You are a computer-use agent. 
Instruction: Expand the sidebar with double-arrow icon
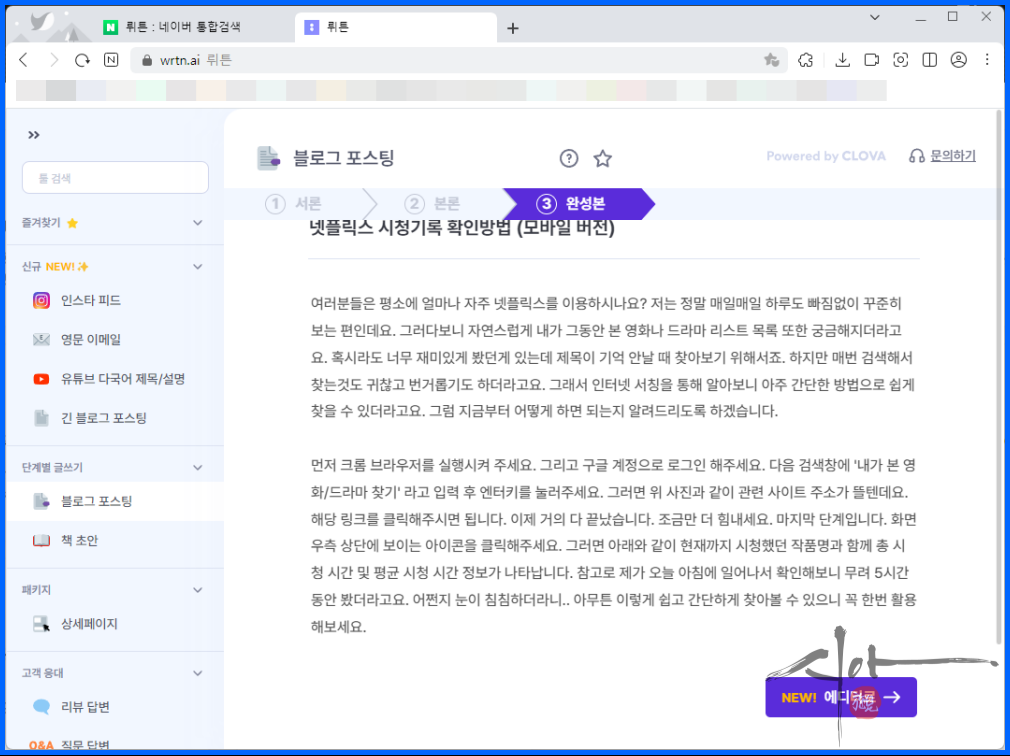tap(33, 135)
